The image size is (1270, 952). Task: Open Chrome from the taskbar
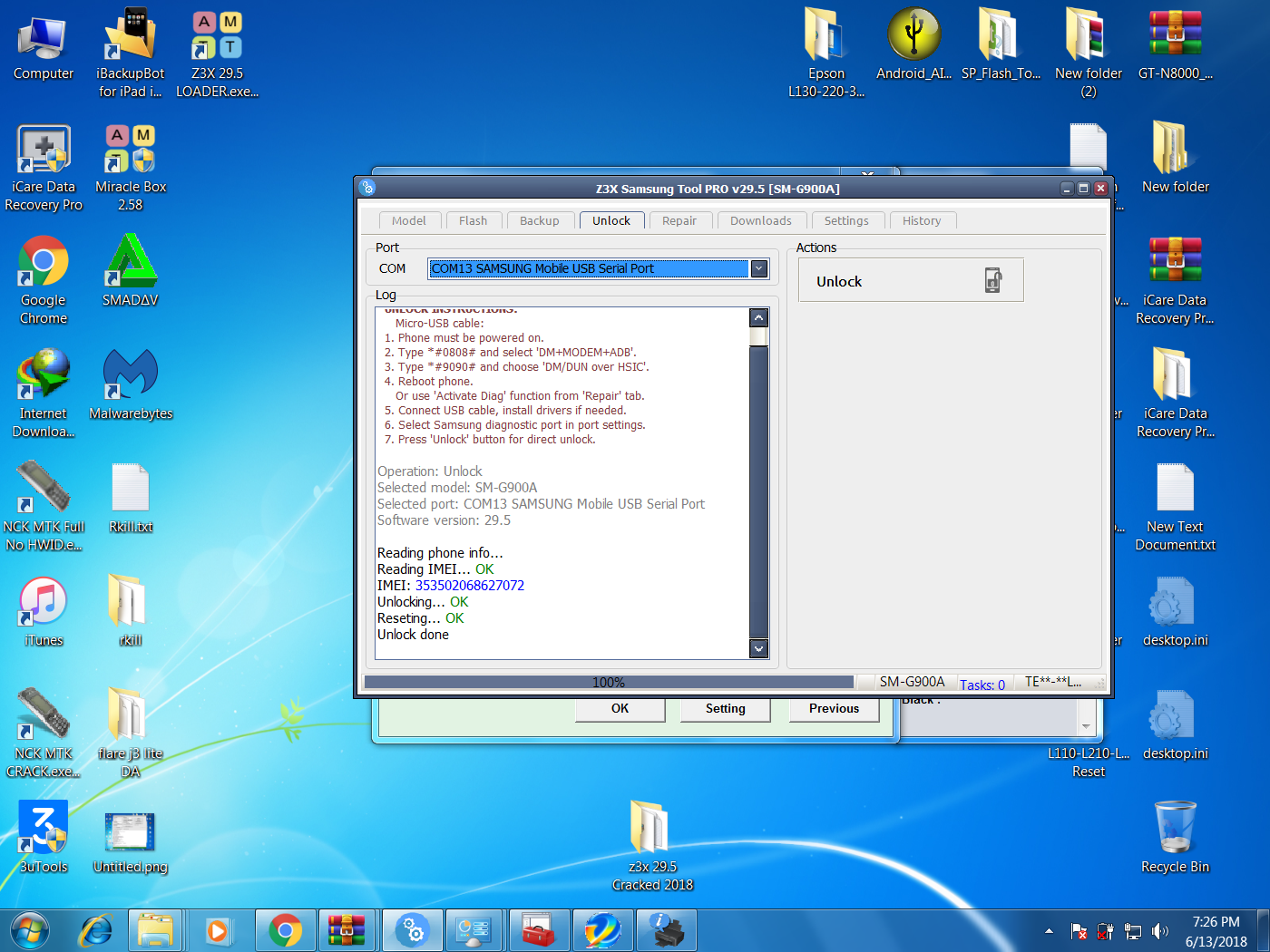(285, 931)
